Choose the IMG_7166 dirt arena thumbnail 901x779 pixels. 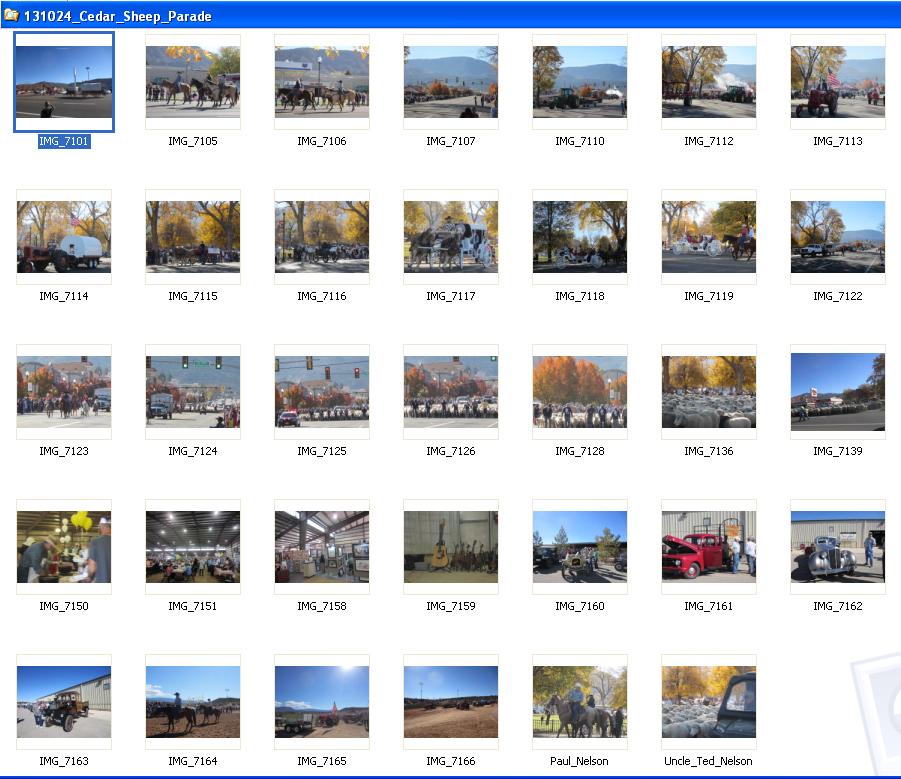[x=451, y=702]
